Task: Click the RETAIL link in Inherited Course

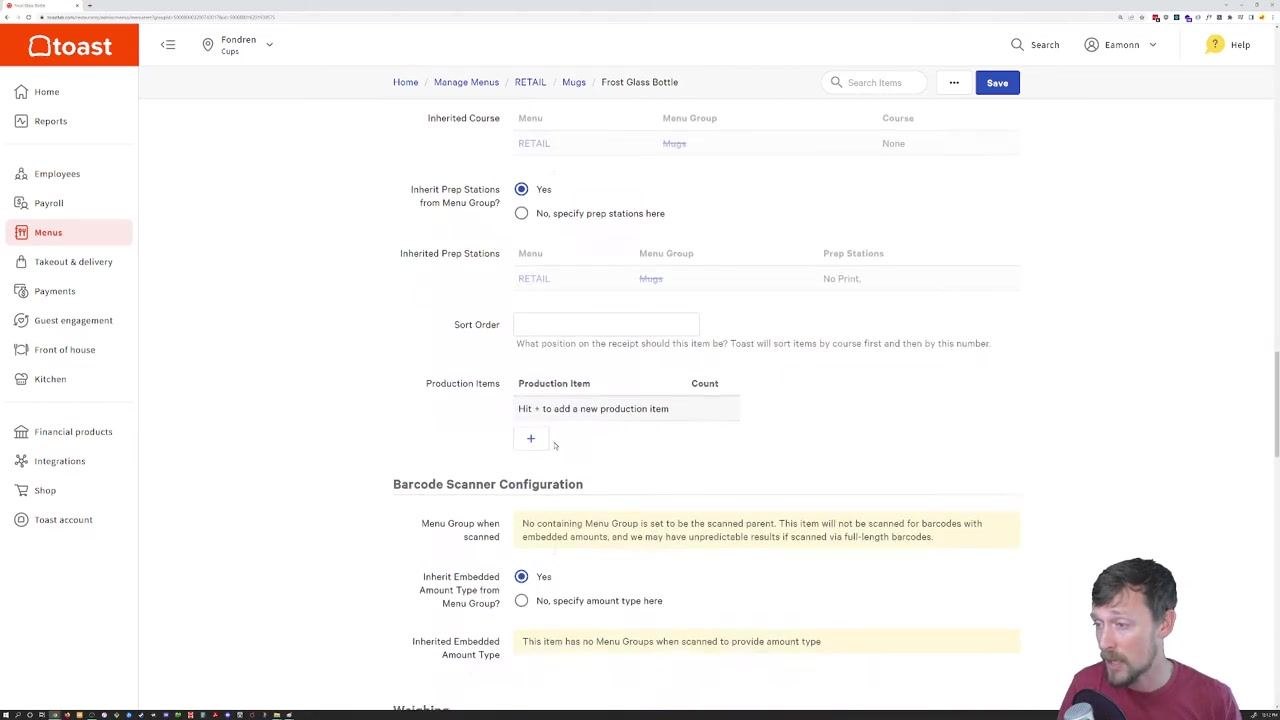Action: (534, 143)
